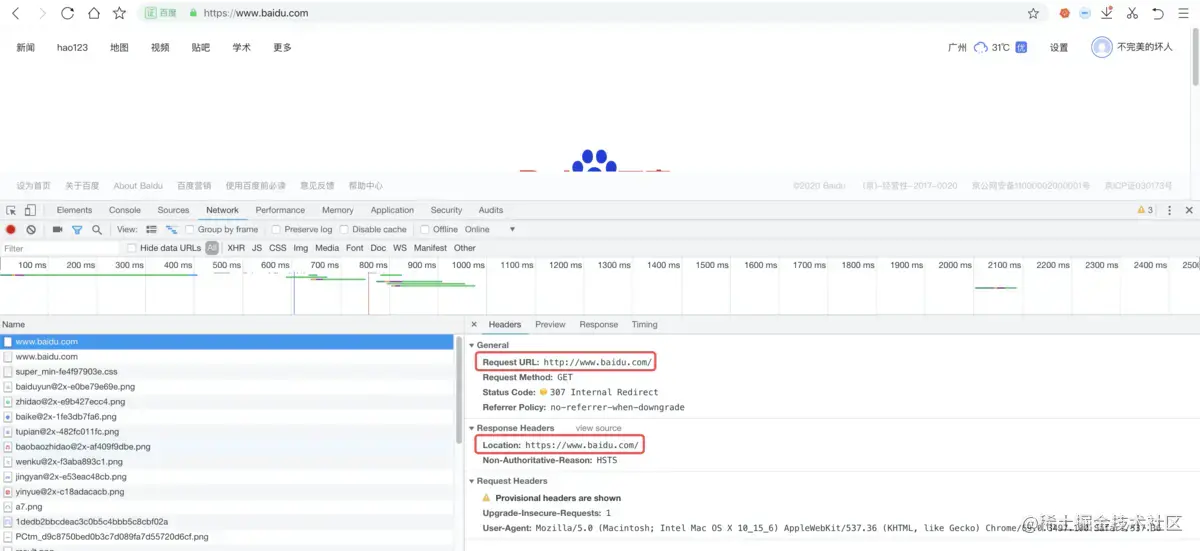The height and width of the screenshot is (551, 1200).
Task: Open the Online throttling dropdown
Action: pos(490,230)
